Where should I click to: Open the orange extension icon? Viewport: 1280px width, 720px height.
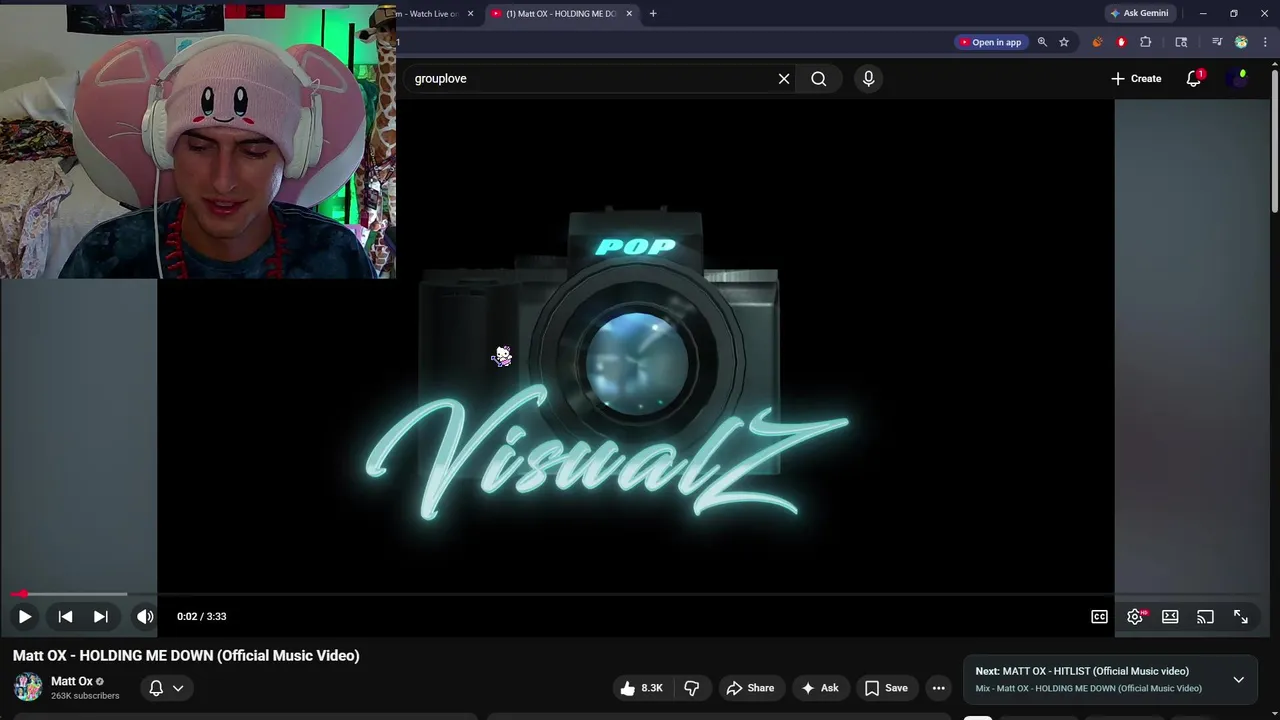point(1097,42)
